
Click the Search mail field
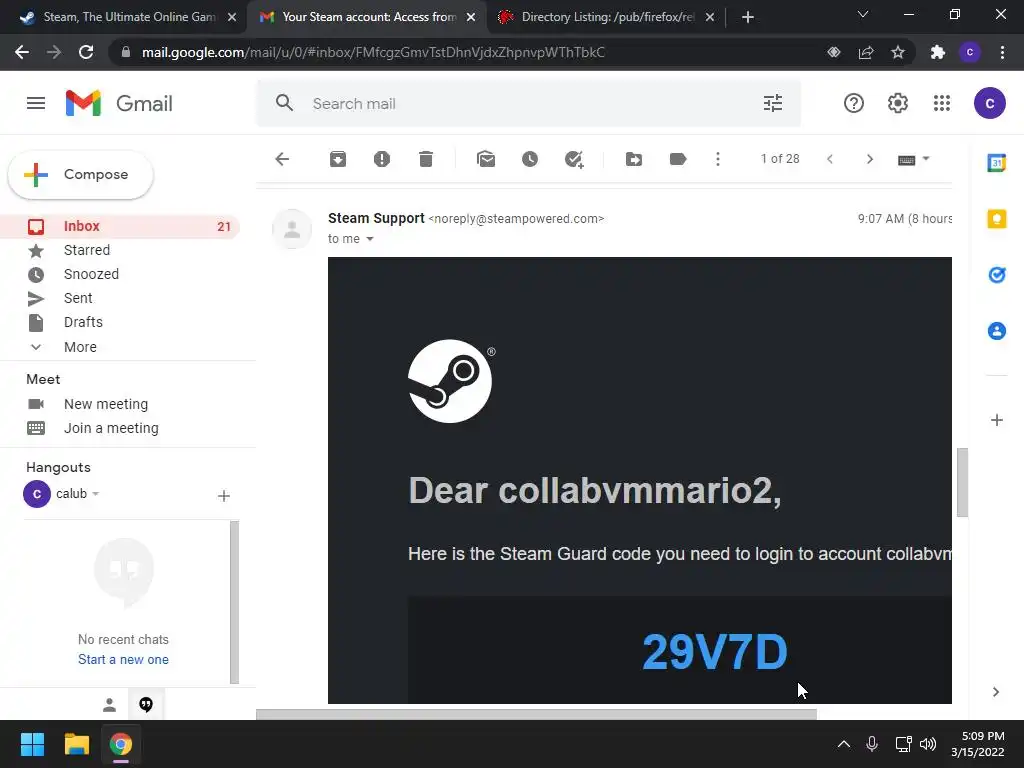pos(529,103)
